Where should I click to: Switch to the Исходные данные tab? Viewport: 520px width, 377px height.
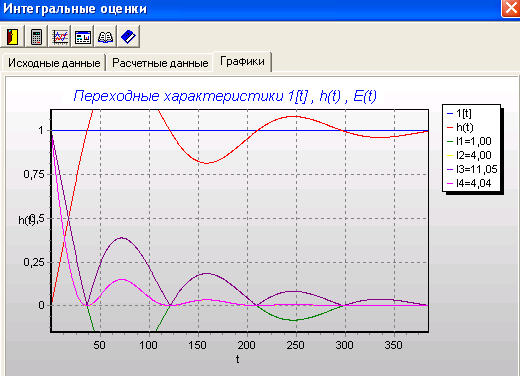[54, 63]
